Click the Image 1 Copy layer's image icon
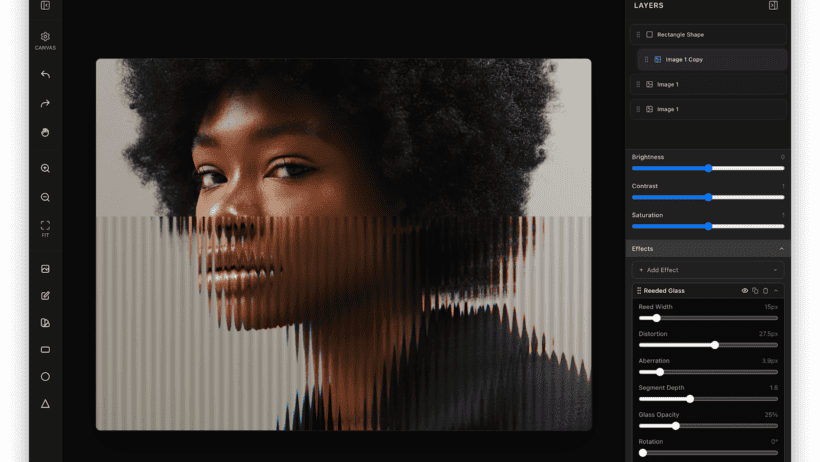 (x=658, y=60)
